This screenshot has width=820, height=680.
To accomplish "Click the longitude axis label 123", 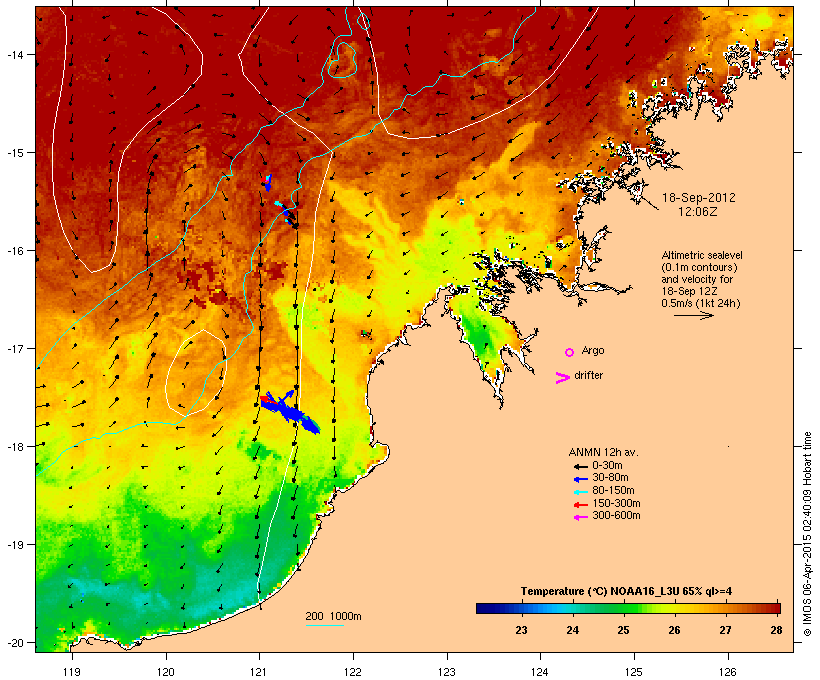I will point(447,672).
